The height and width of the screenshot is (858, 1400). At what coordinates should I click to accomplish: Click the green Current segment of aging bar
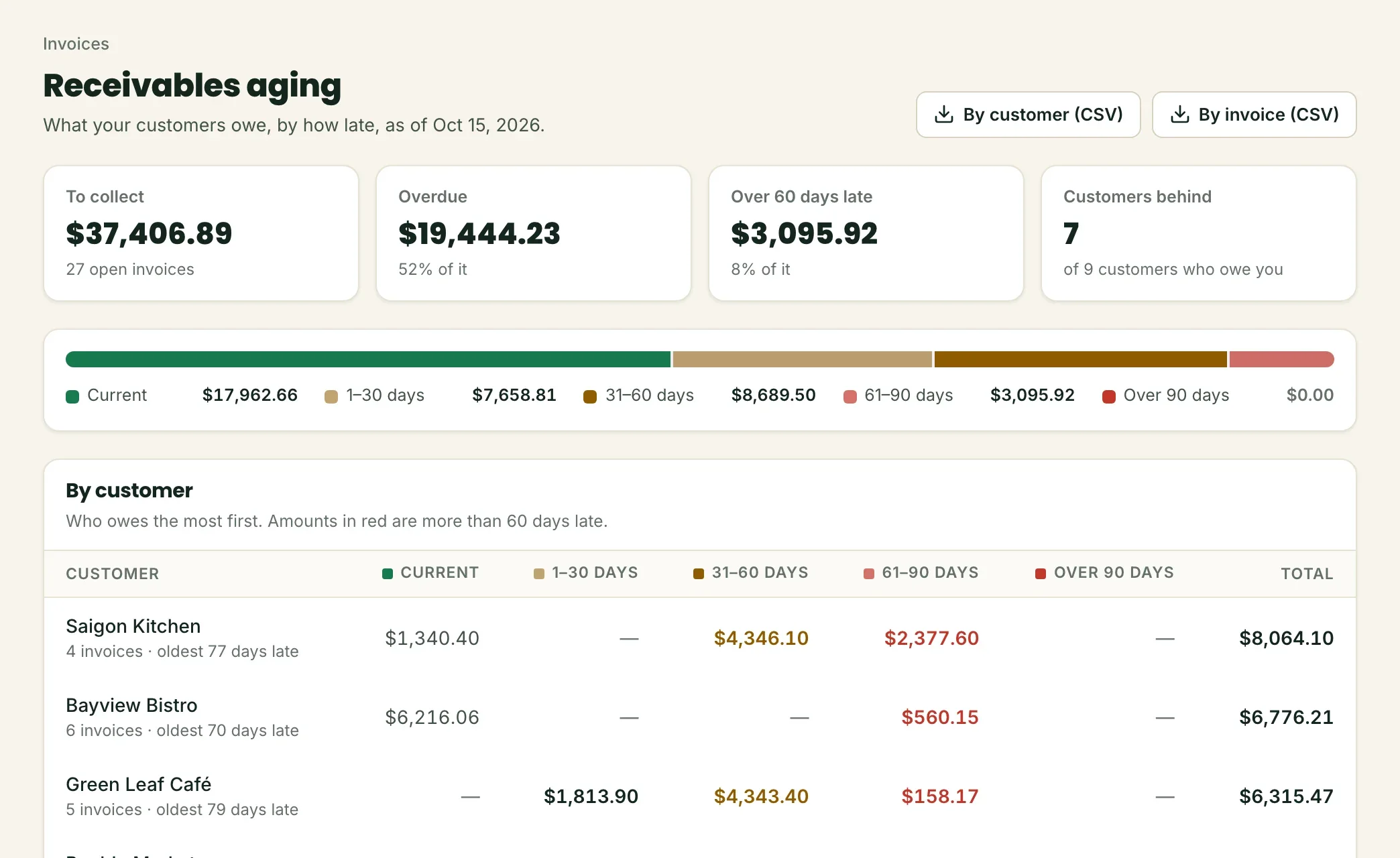coord(368,359)
